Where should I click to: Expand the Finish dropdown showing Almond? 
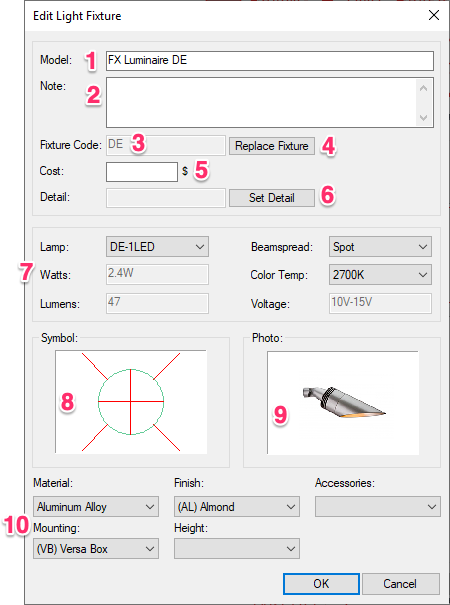click(237, 507)
